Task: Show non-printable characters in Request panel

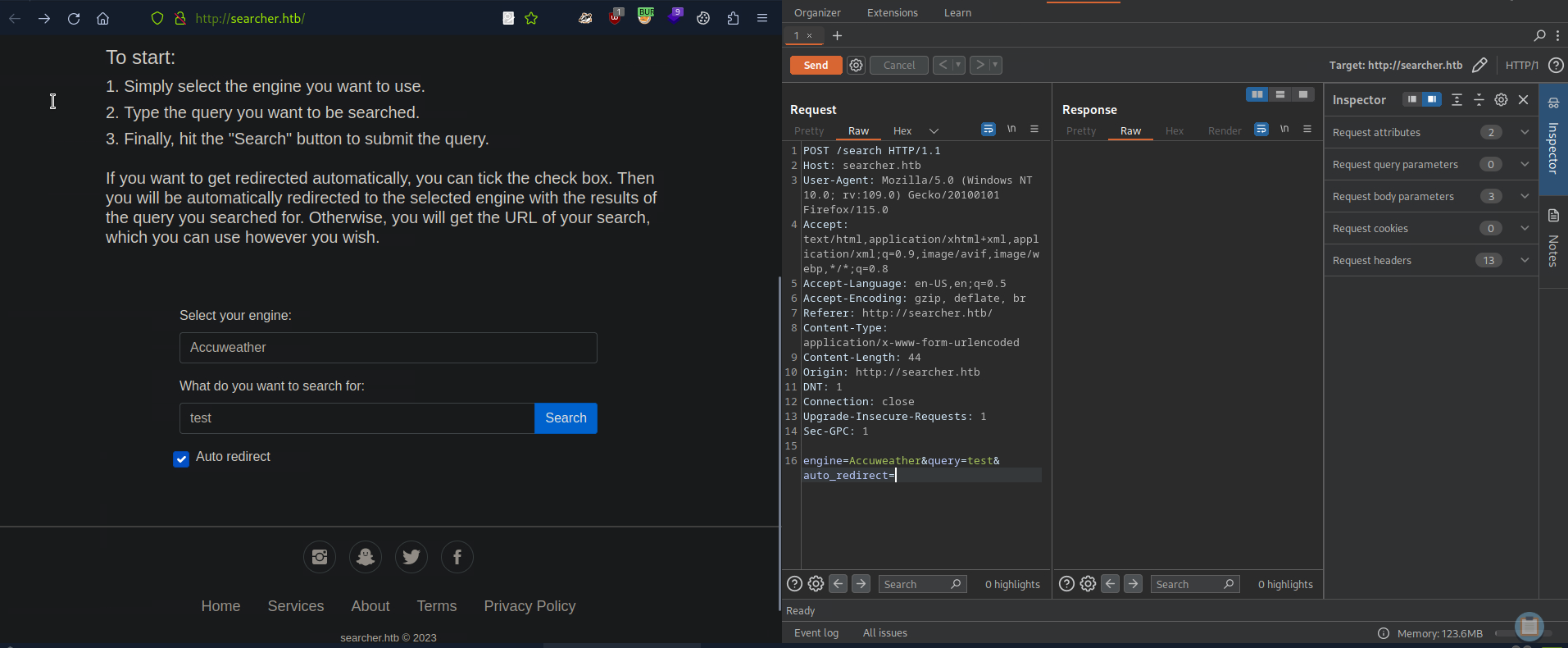Action: pyautogui.click(x=1011, y=129)
